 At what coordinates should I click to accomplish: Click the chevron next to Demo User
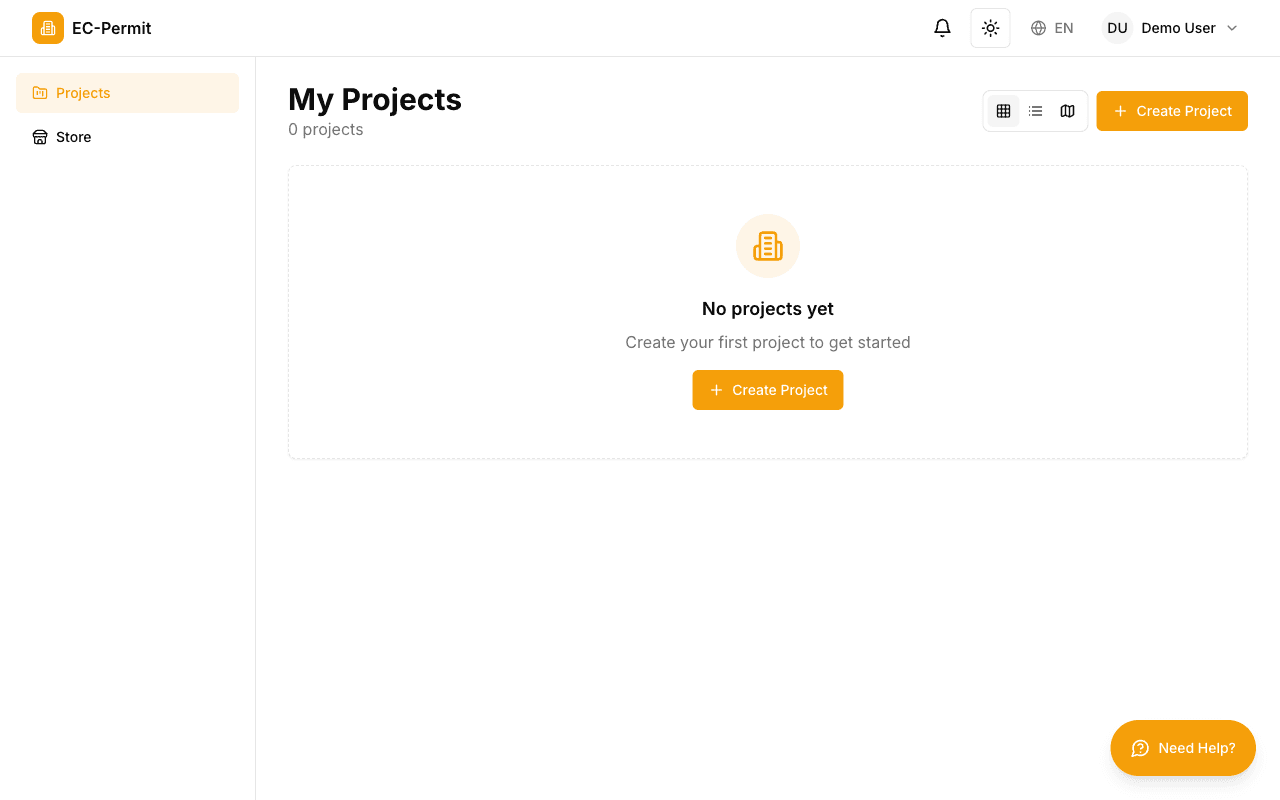(x=1232, y=28)
